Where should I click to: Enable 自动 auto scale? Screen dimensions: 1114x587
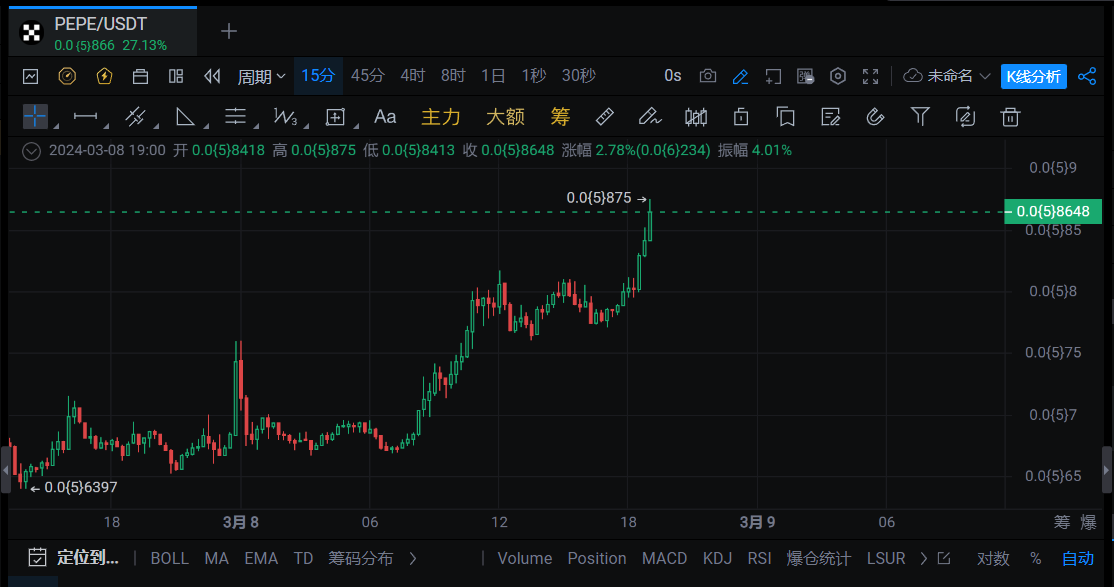[1077, 558]
